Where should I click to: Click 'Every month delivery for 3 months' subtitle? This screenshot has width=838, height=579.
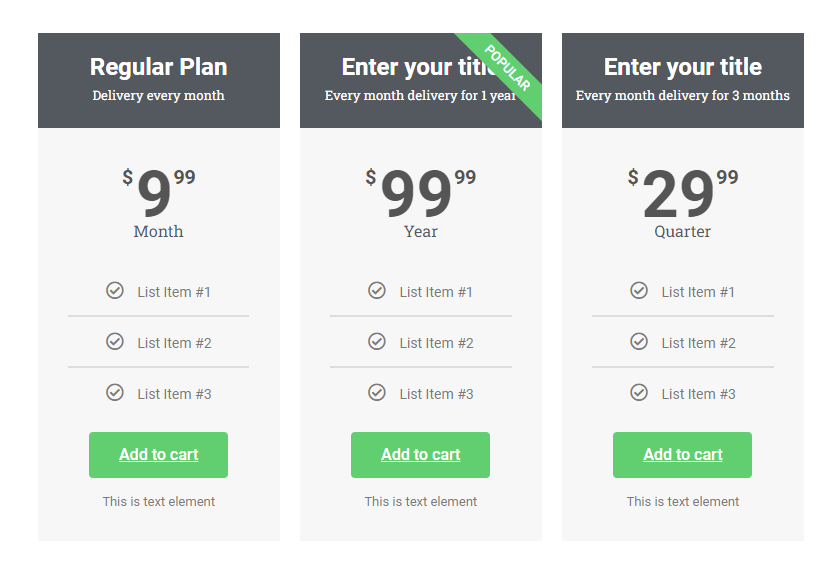click(x=682, y=95)
